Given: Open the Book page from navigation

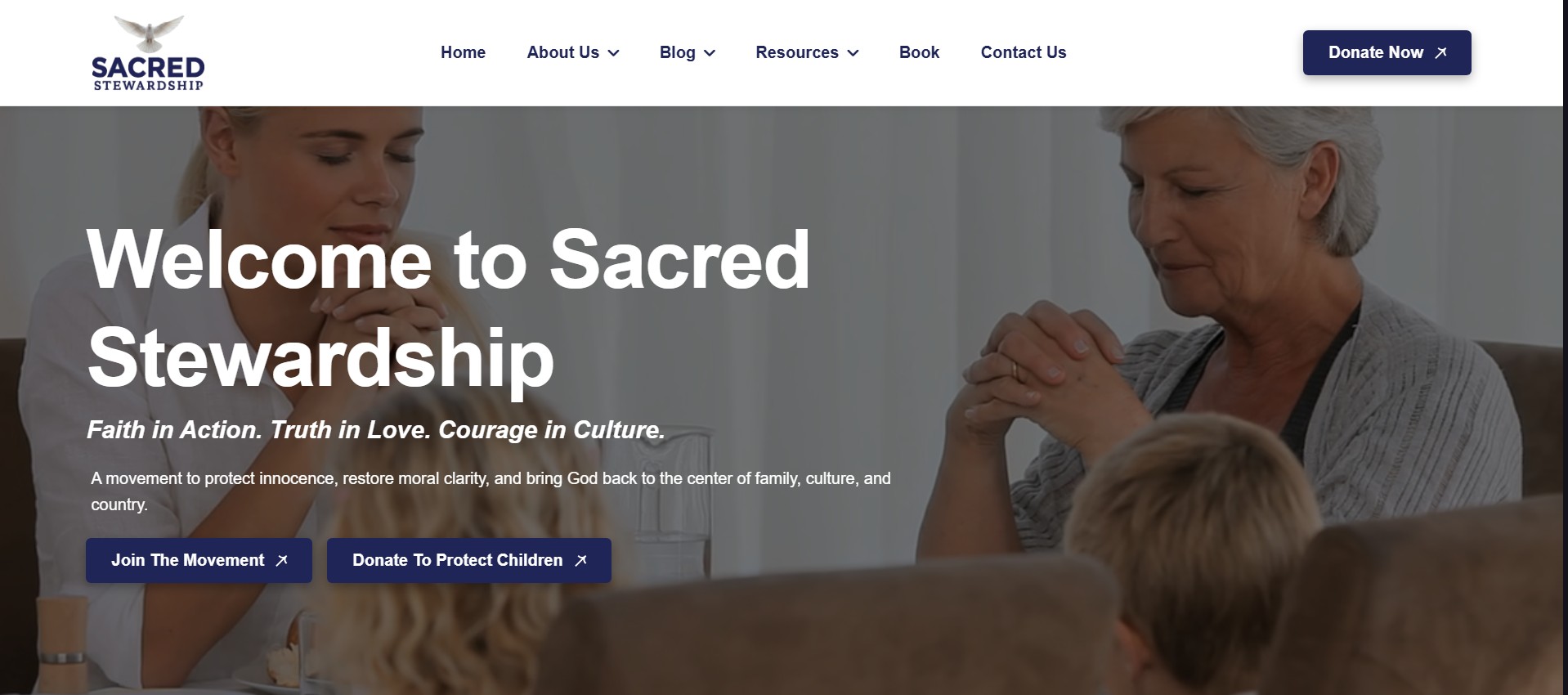Looking at the screenshot, I should coord(919,52).
